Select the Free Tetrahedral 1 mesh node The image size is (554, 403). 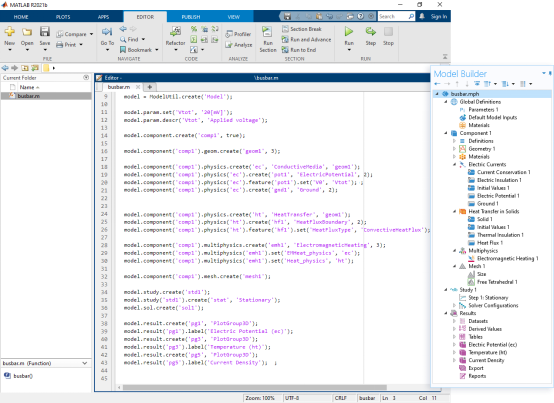[497, 282]
